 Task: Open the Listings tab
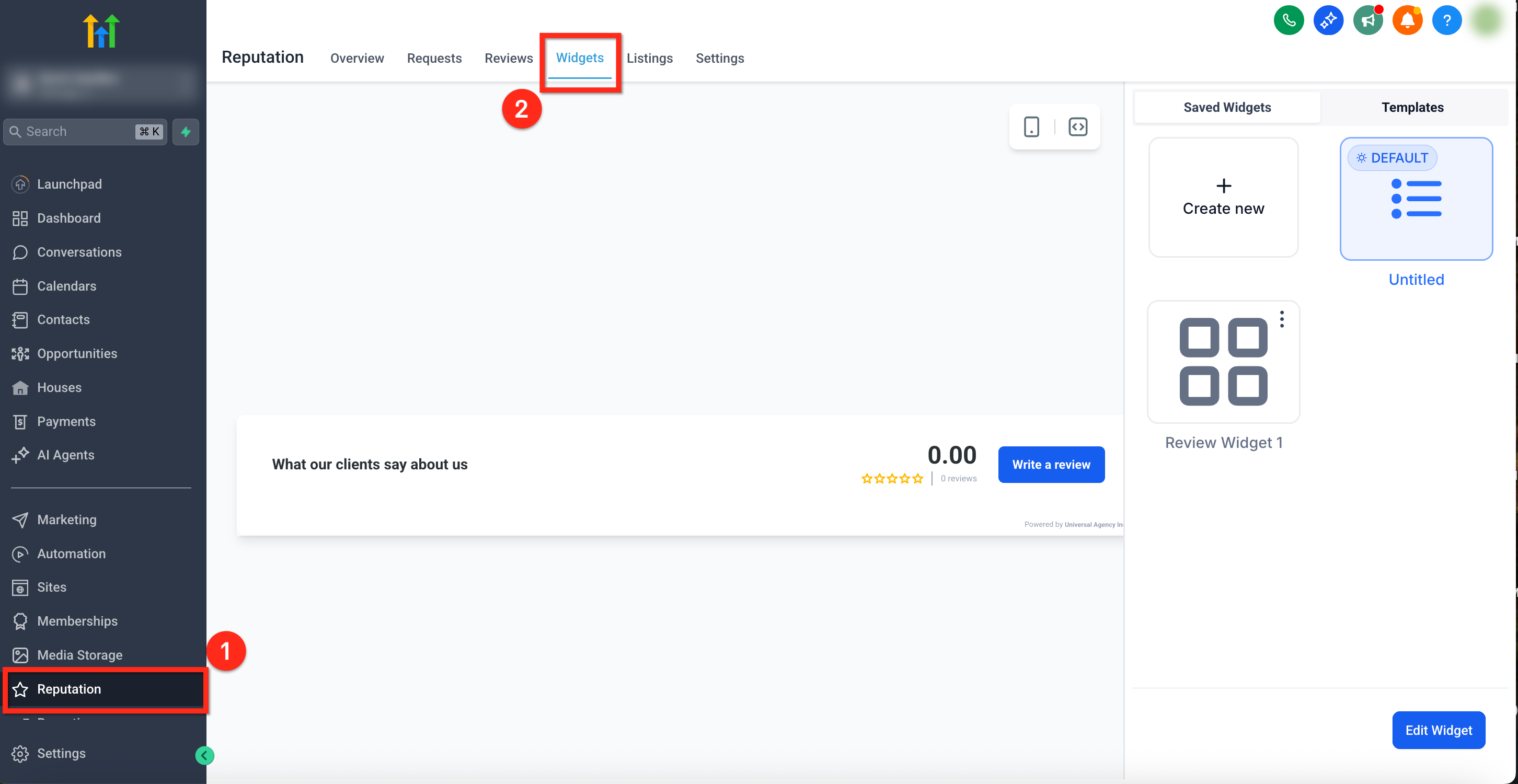(x=649, y=59)
